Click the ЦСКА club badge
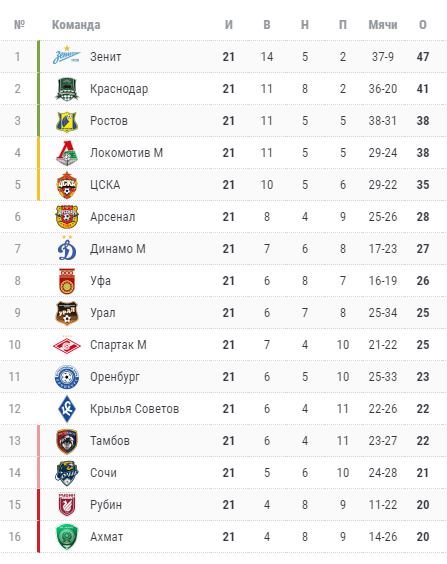447x564 pixels. pos(67,185)
